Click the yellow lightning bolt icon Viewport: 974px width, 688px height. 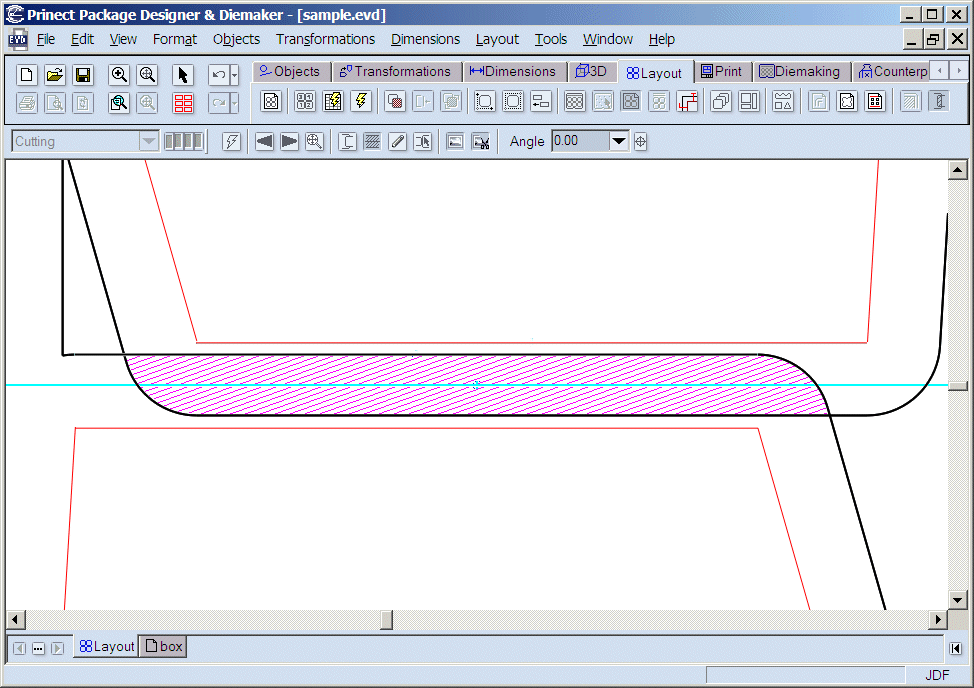pyautogui.click(x=362, y=101)
